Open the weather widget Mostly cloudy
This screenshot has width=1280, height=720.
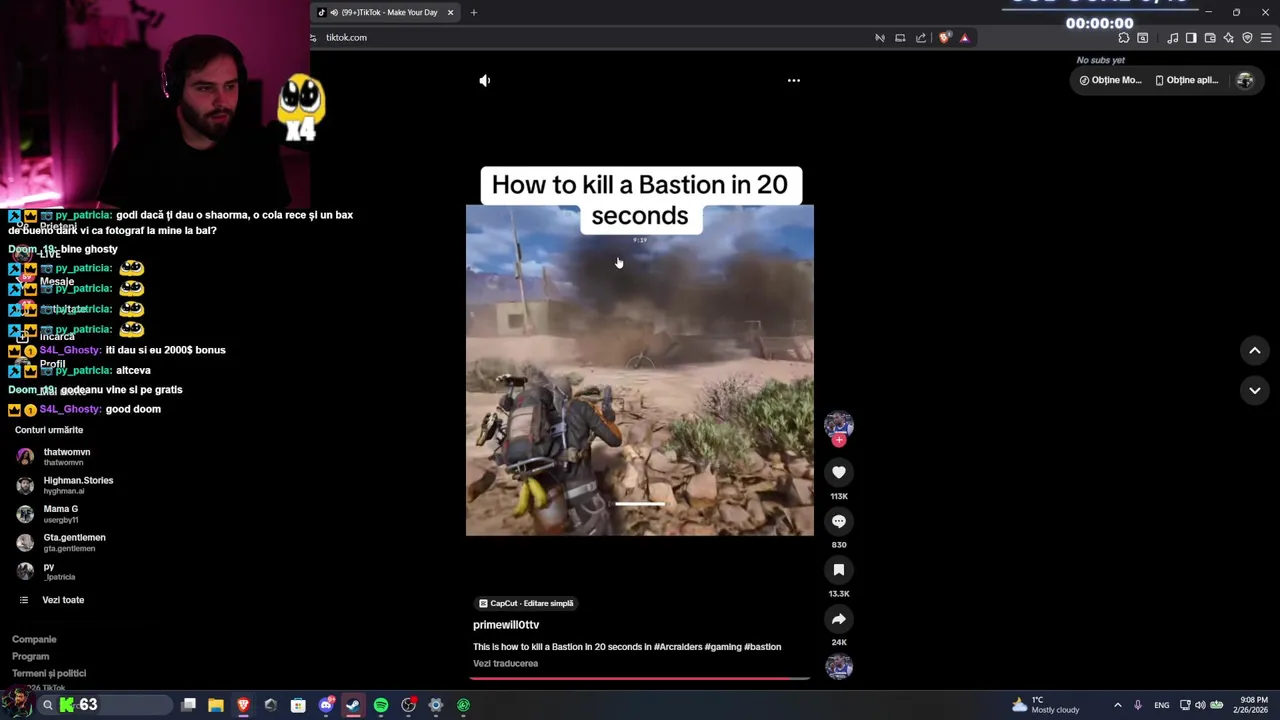click(x=1046, y=705)
